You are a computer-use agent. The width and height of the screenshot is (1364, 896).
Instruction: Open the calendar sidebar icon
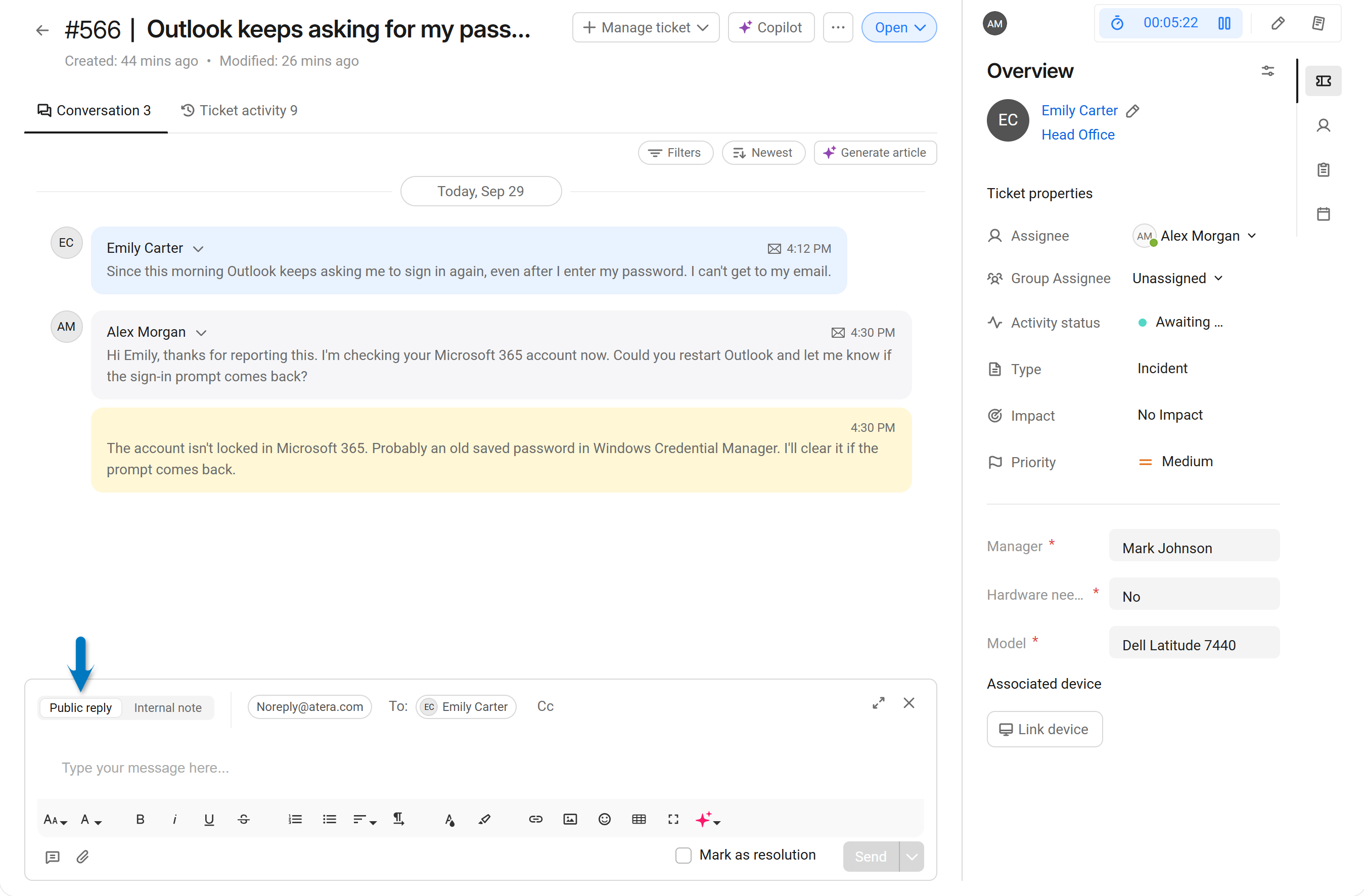pos(1323,214)
